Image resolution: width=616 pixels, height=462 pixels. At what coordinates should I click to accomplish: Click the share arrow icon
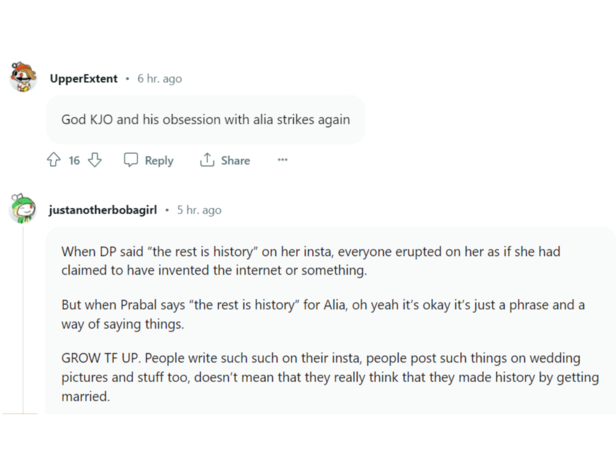(207, 160)
